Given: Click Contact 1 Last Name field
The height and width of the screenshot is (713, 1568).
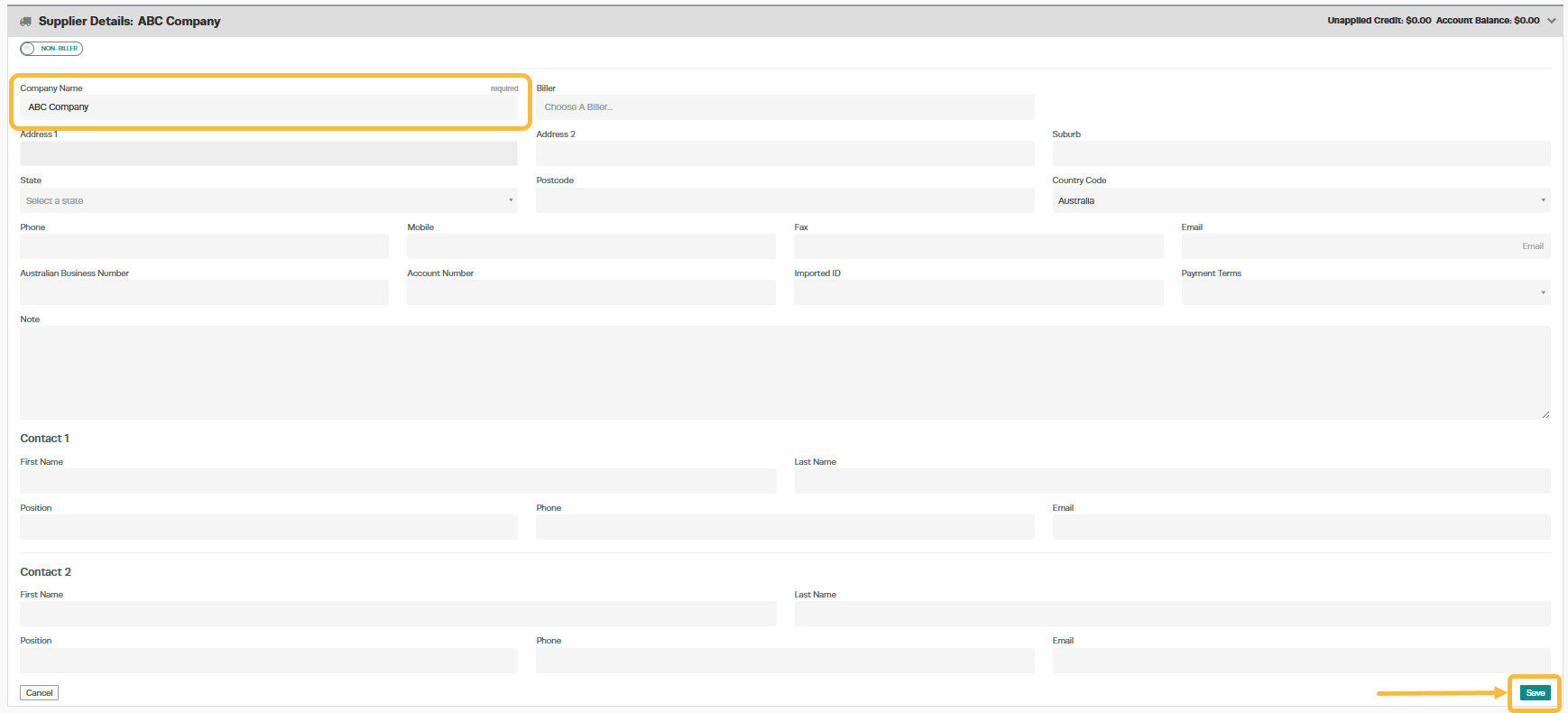Looking at the screenshot, I should [x=1172, y=481].
